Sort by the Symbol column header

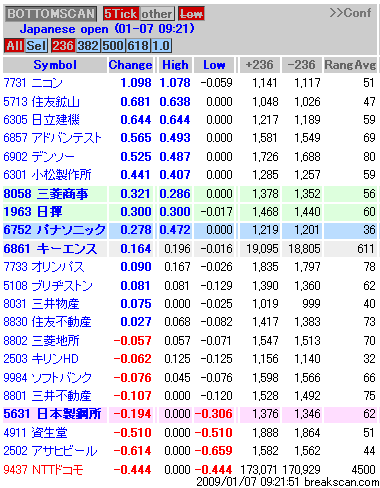coord(55,65)
